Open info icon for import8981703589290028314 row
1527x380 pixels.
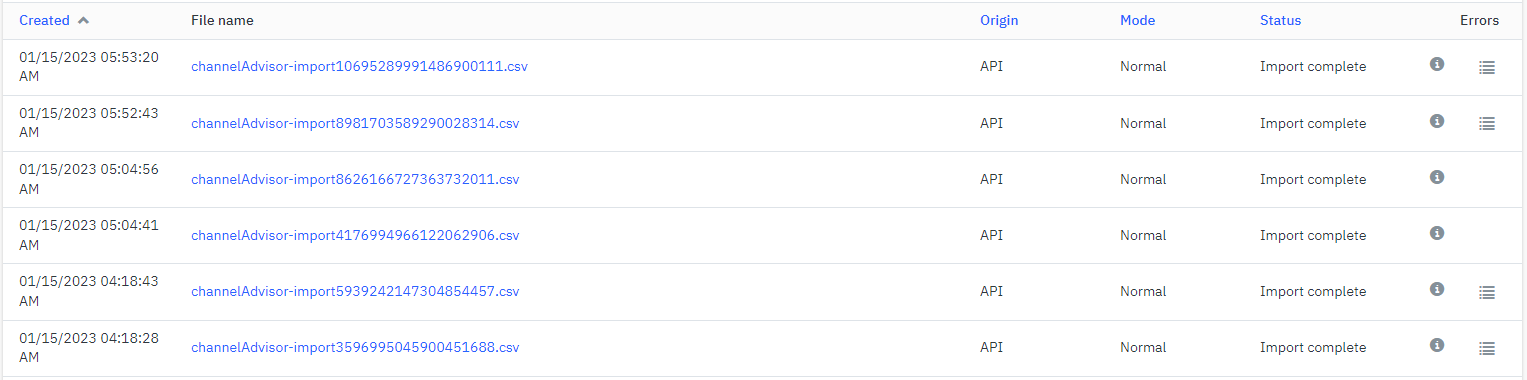coord(1437,121)
